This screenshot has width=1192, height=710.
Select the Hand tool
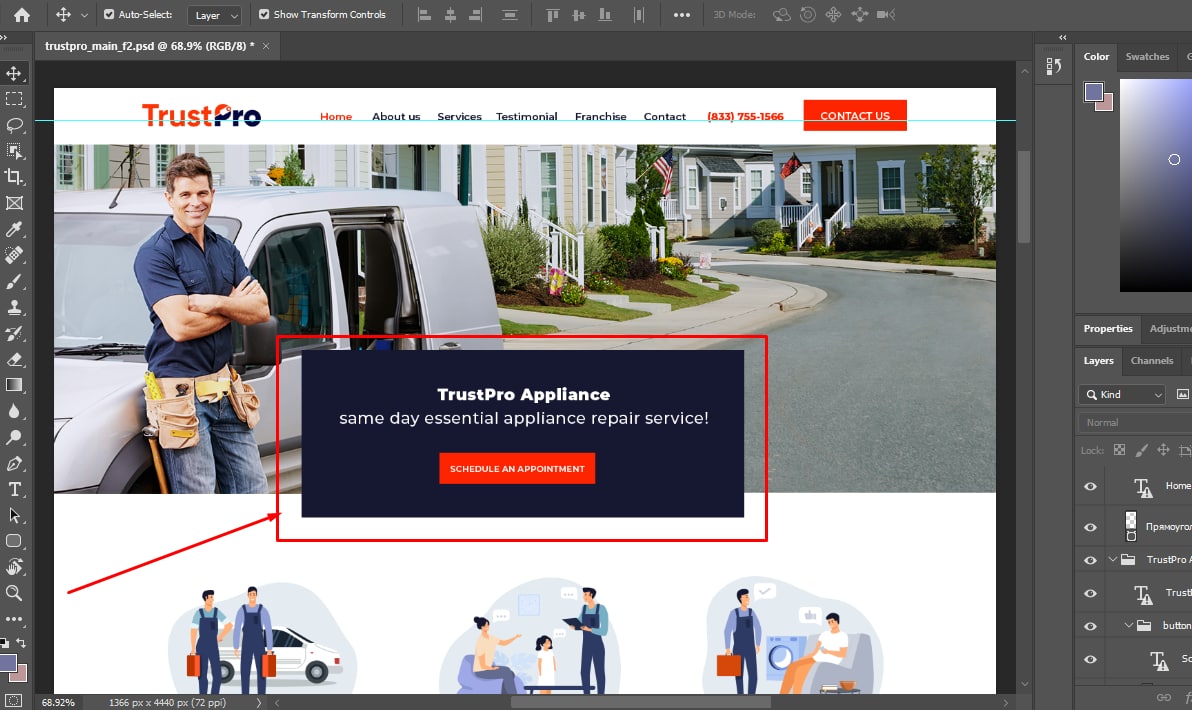[14, 567]
